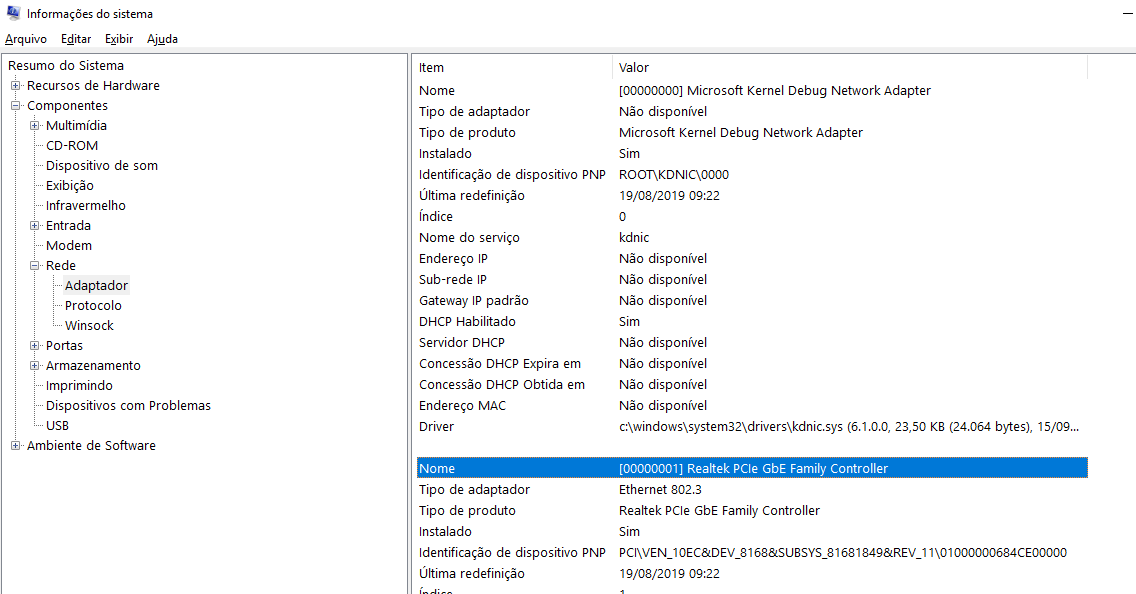This screenshot has width=1136, height=594.
Task: Collapse the Componentes node
Action: 15,106
